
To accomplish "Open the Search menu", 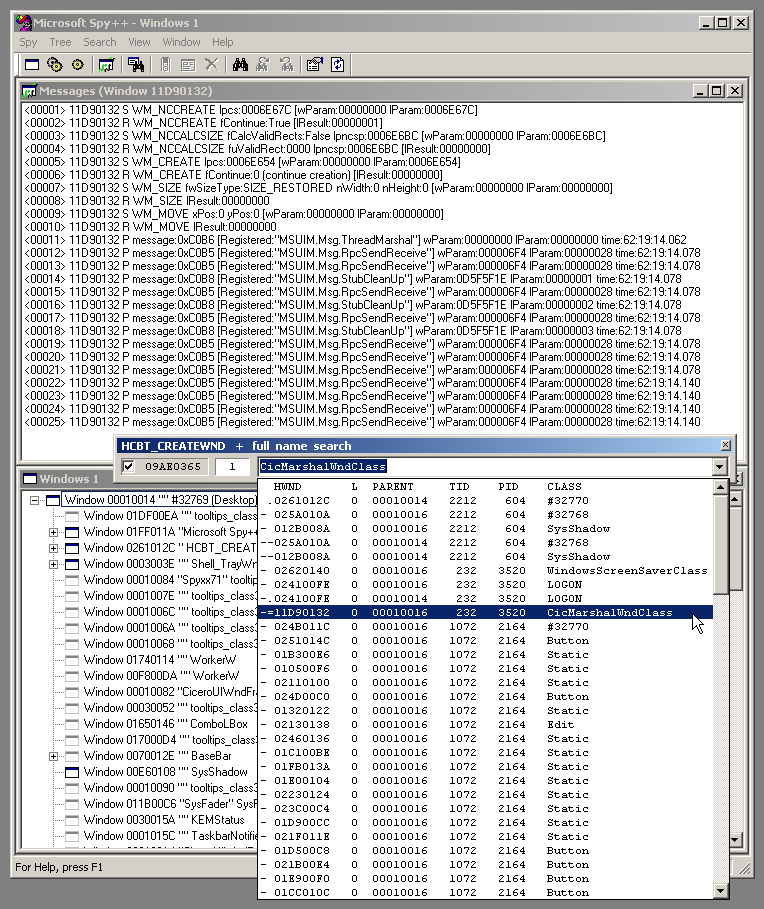I will (x=99, y=42).
